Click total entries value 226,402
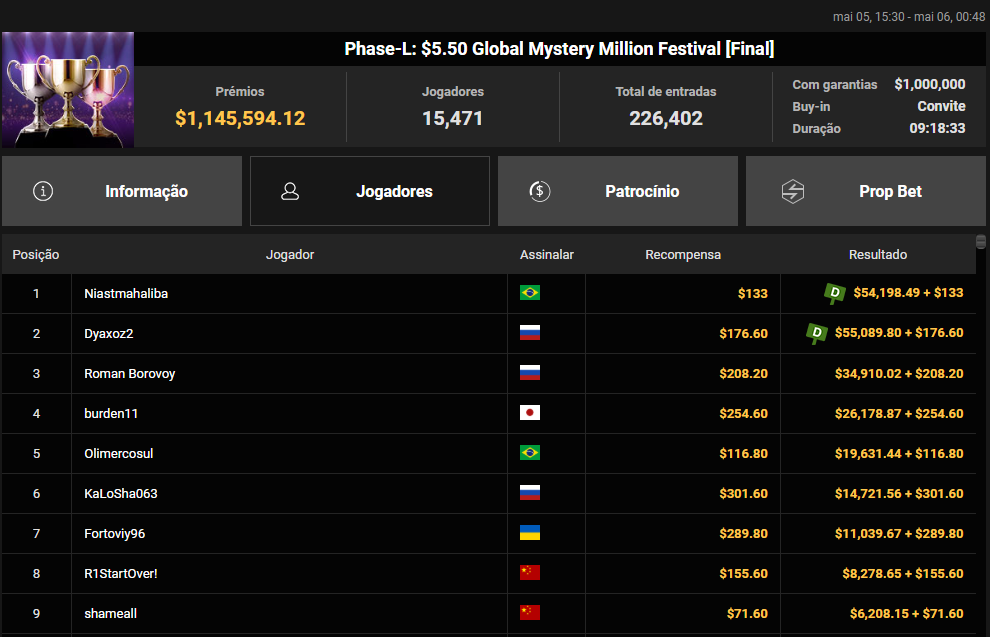The image size is (990, 637). pos(666,118)
